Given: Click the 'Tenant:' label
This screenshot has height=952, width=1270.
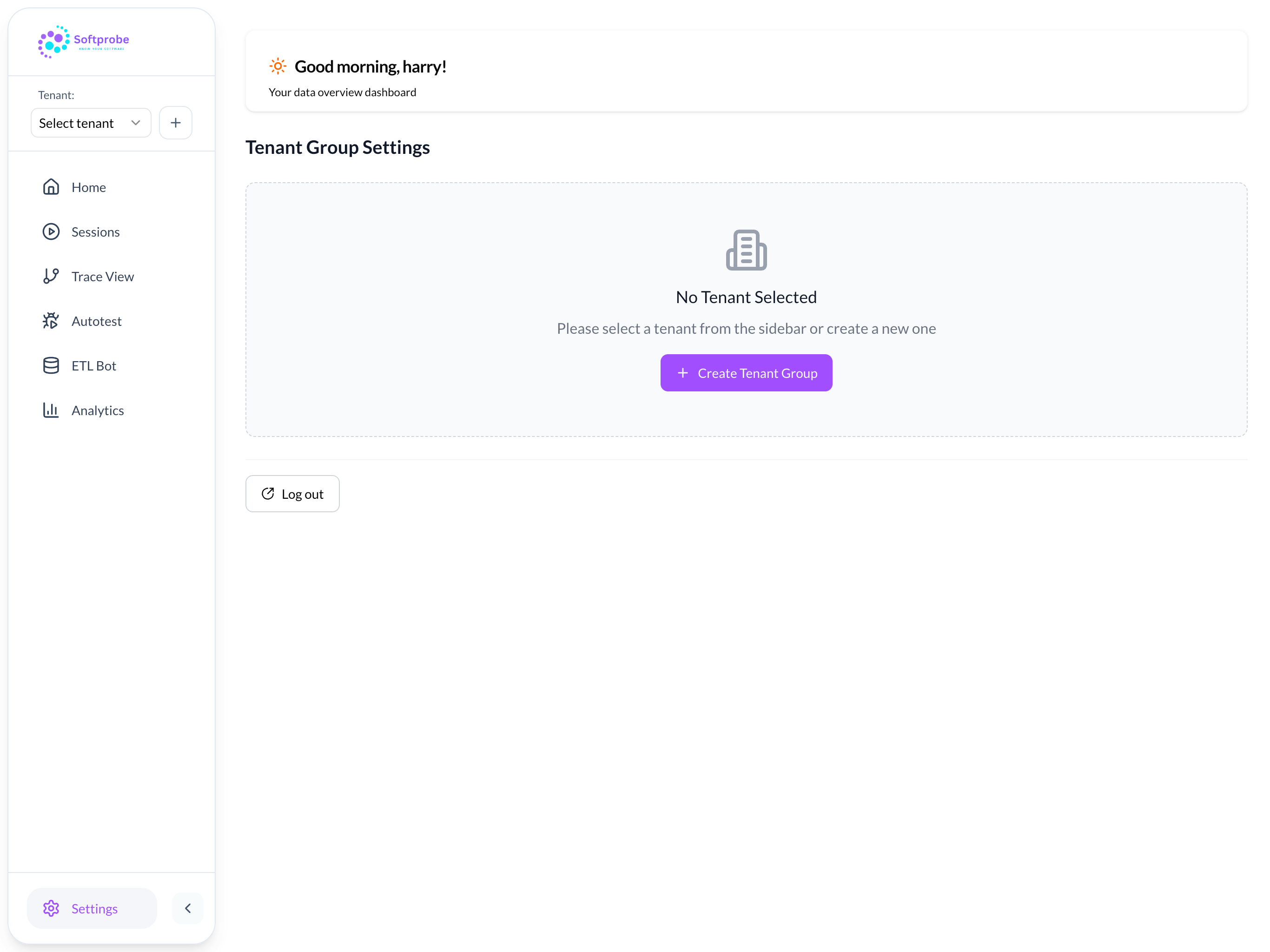Looking at the screenshot, I should [x=56, y=95].
